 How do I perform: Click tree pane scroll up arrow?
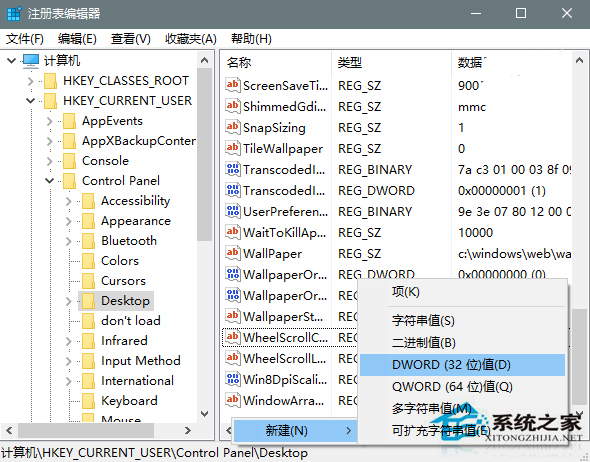(x=204, y=60)
